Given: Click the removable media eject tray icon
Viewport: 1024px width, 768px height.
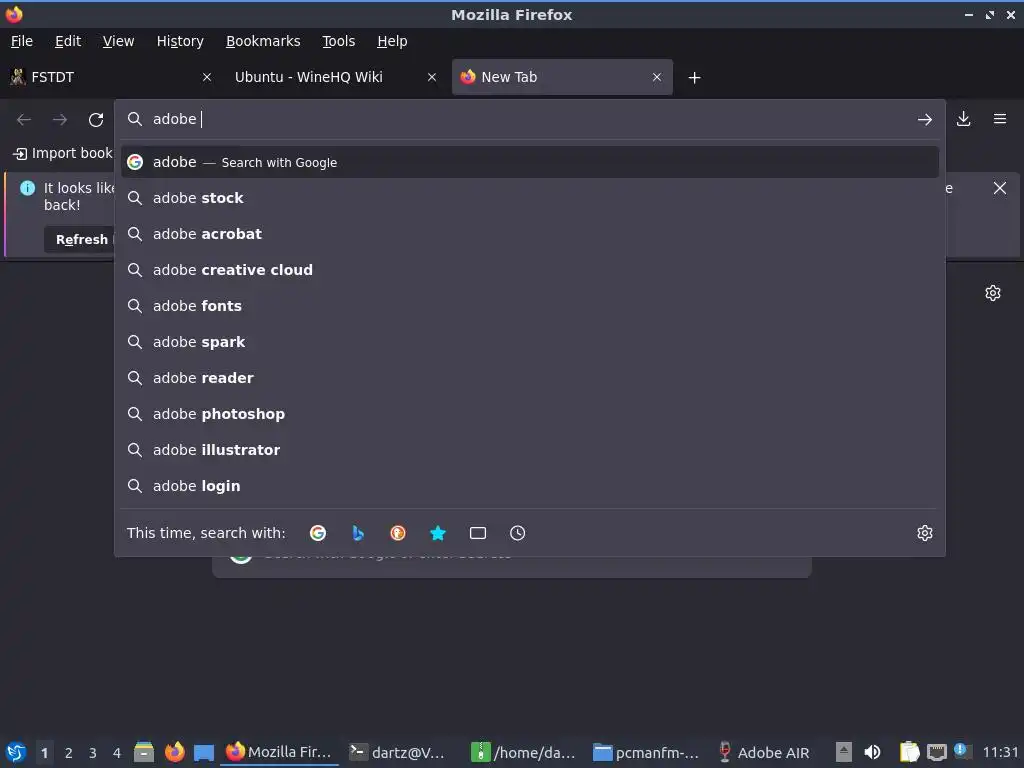Looking at the screenshot, I should (x=844, y=752).
